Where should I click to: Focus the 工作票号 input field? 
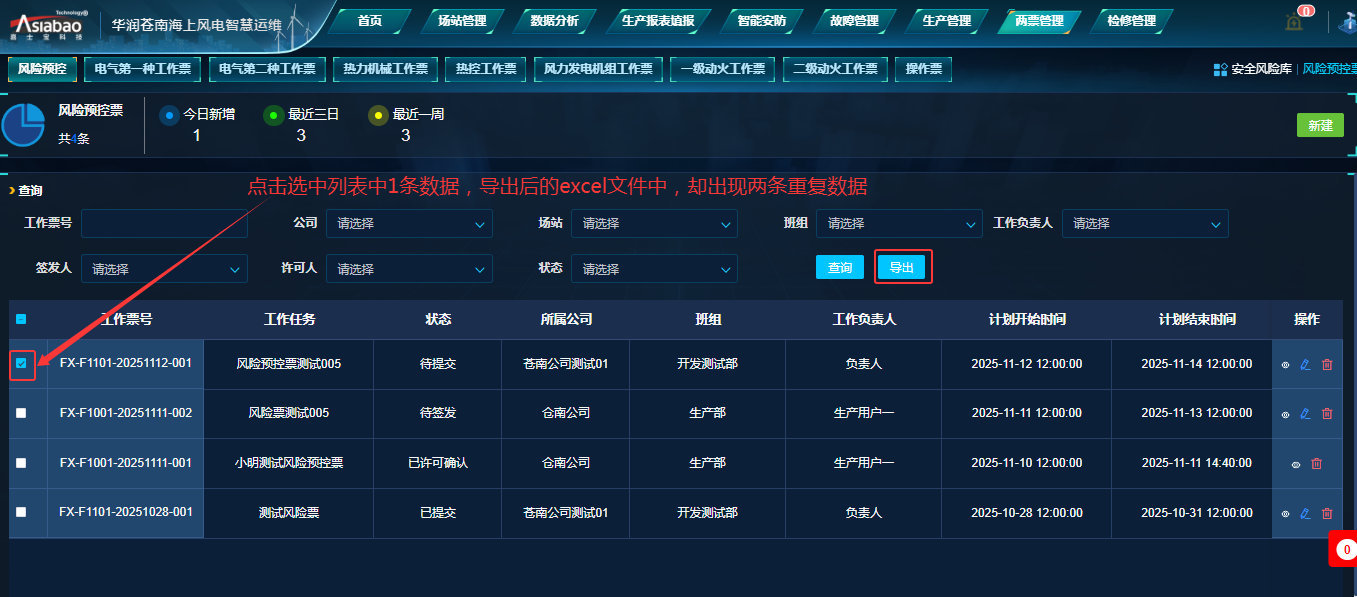[x=164, y=224]
